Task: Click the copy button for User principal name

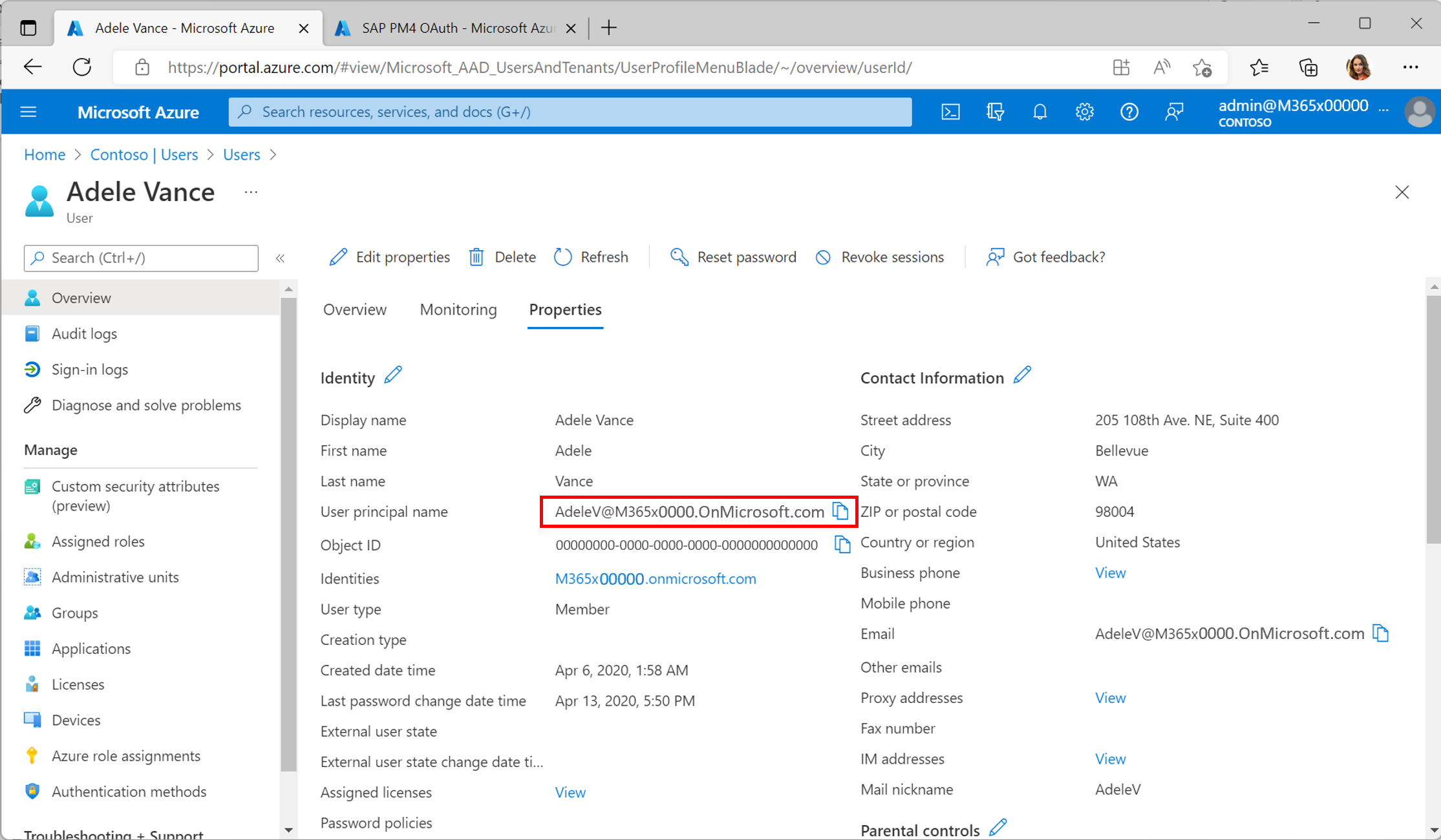Action: (841, 512)
